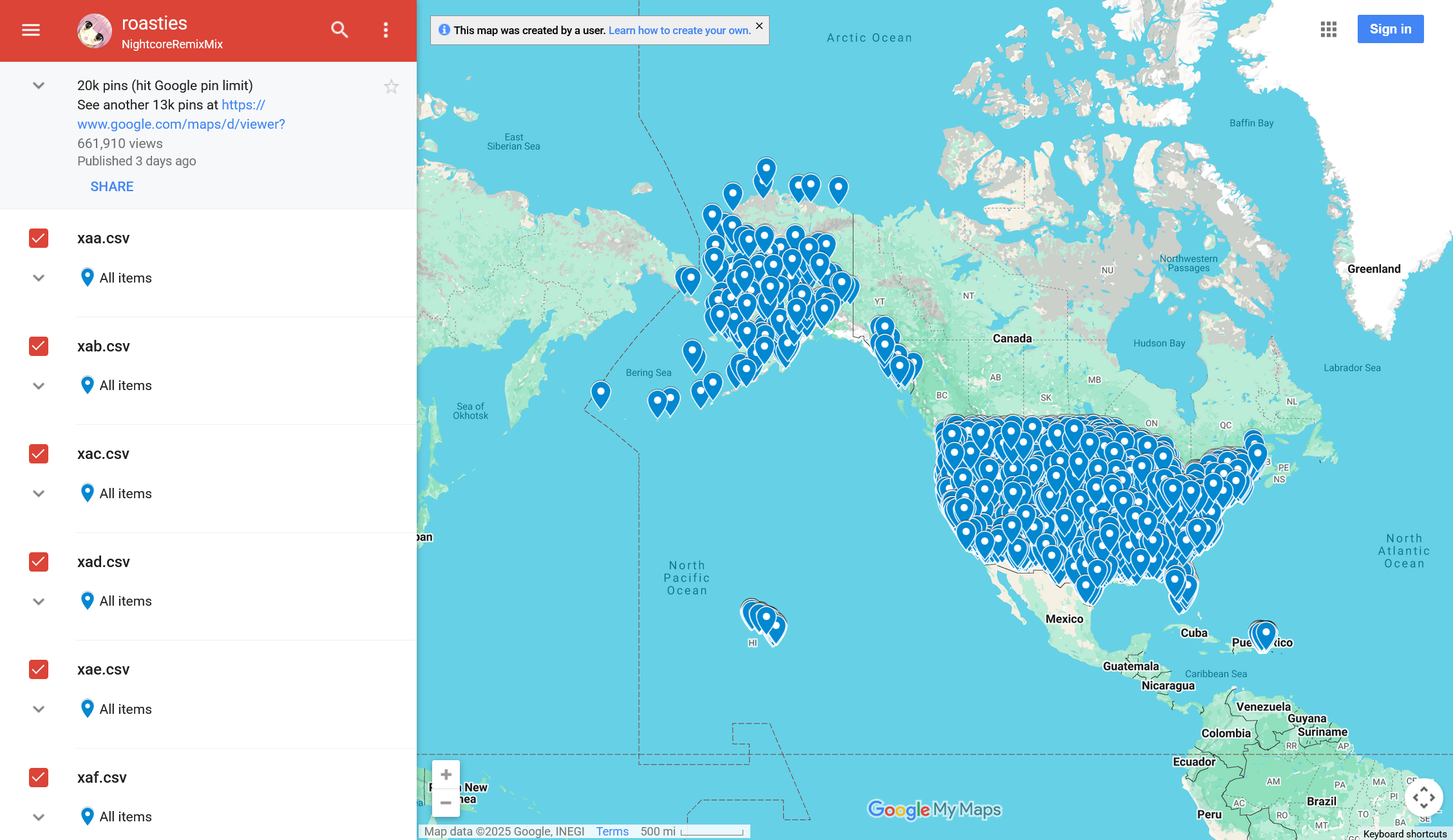Uncheck the xac.csv layer checkbox
This screenshot has width=1453, height=840.
point(39,454)
